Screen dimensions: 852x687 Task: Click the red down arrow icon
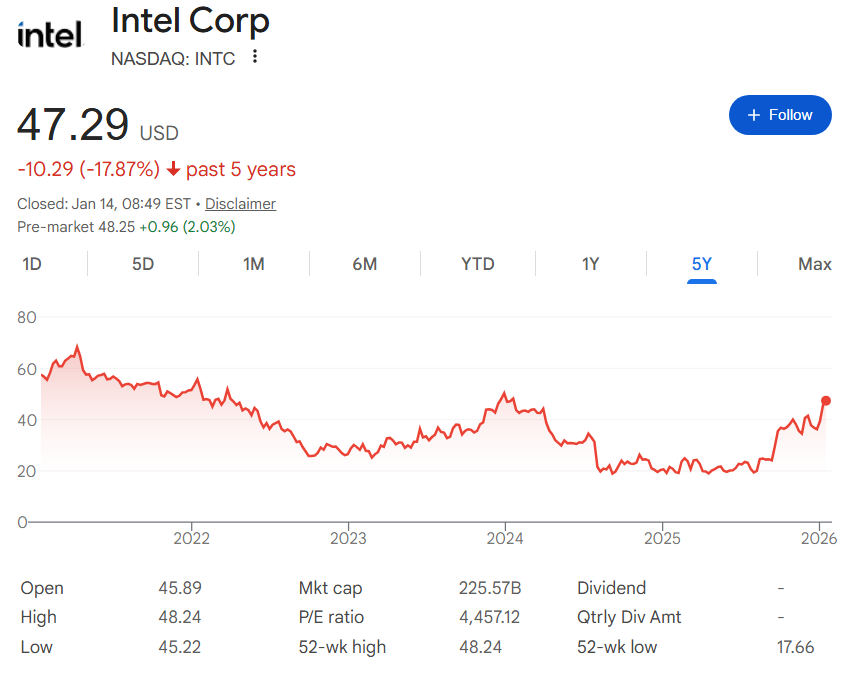(x=173, y=169)
